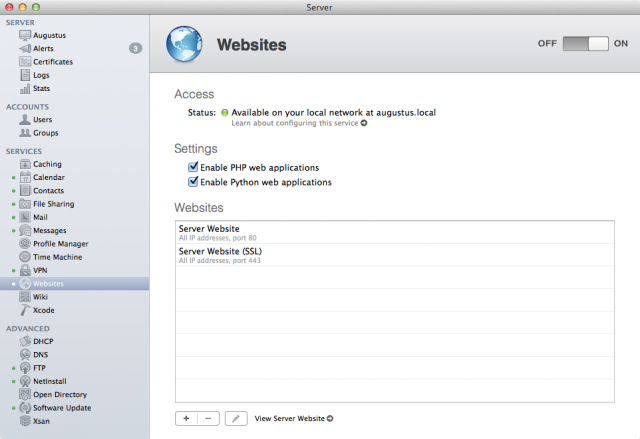
Task: Edit selected website with pencil button
Action: (x=236, y=419)
